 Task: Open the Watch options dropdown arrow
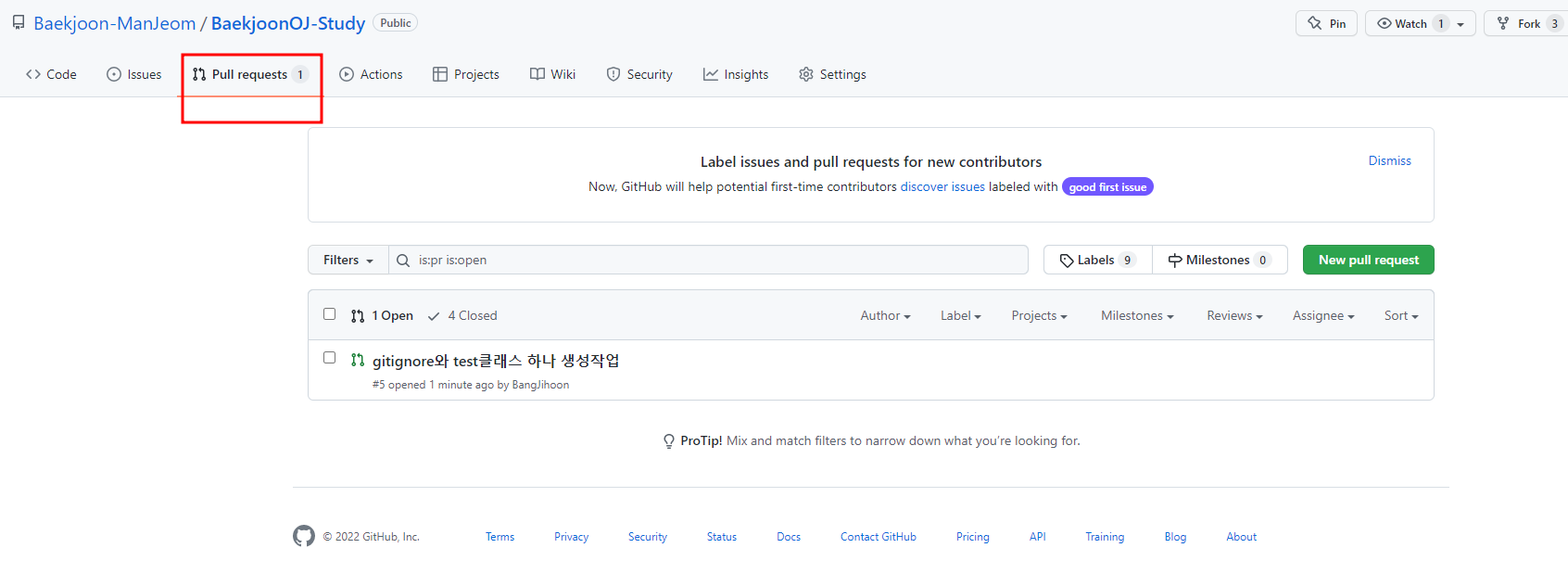1461,24
